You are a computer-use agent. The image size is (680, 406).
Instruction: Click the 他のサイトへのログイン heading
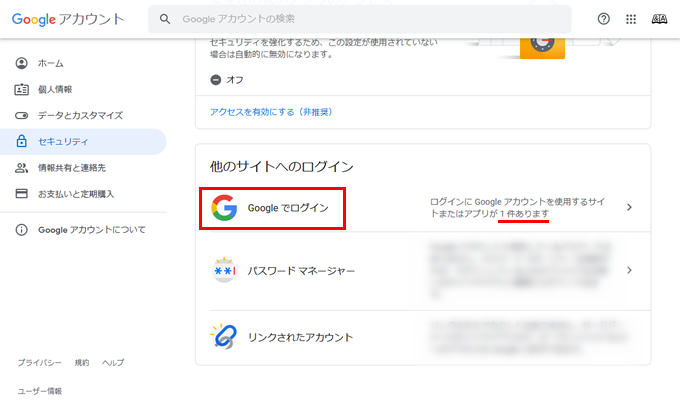282,166
